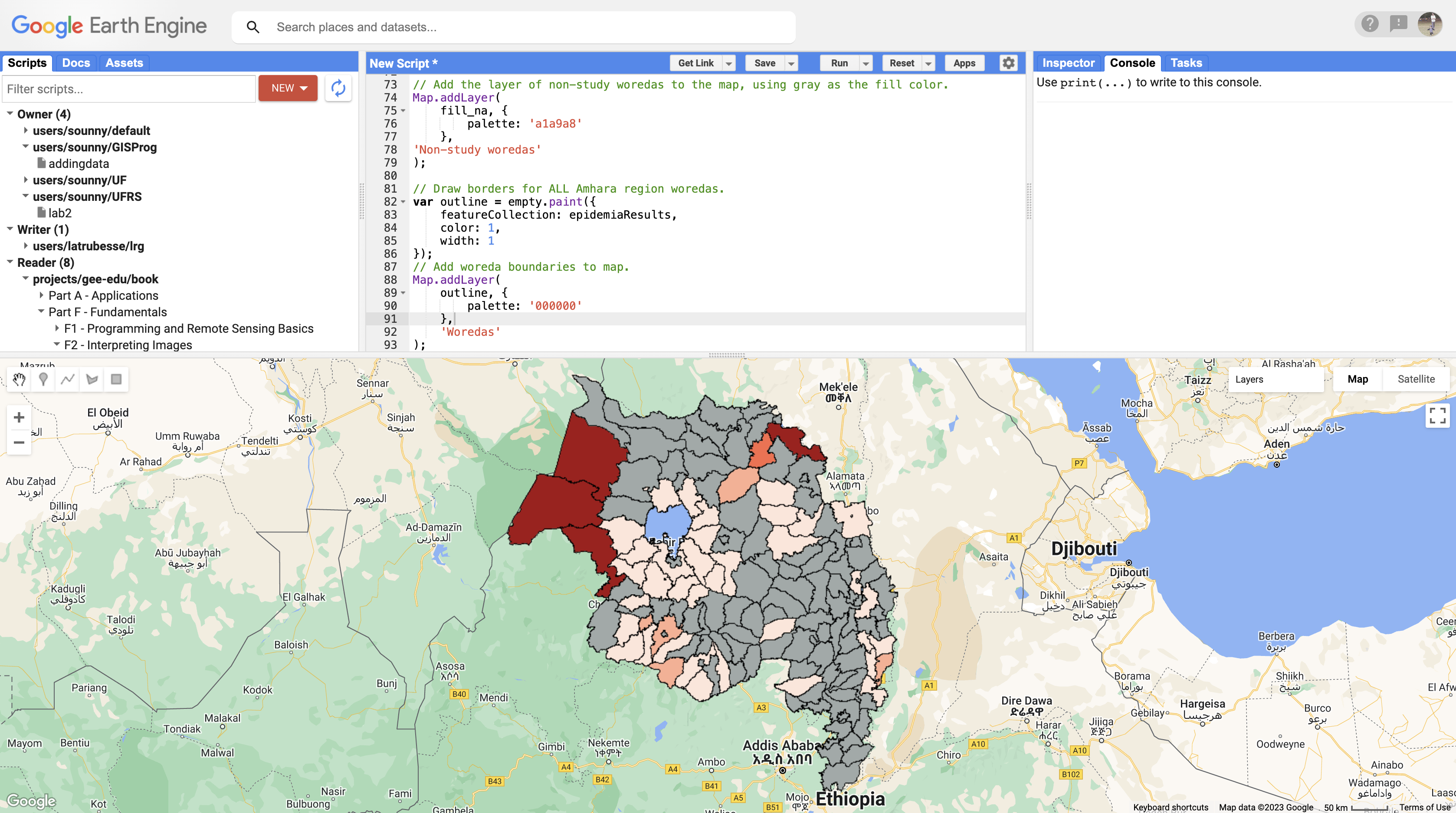Click the refresh scripts icon
Viewport: 1456px width, 813px height.
338,88
